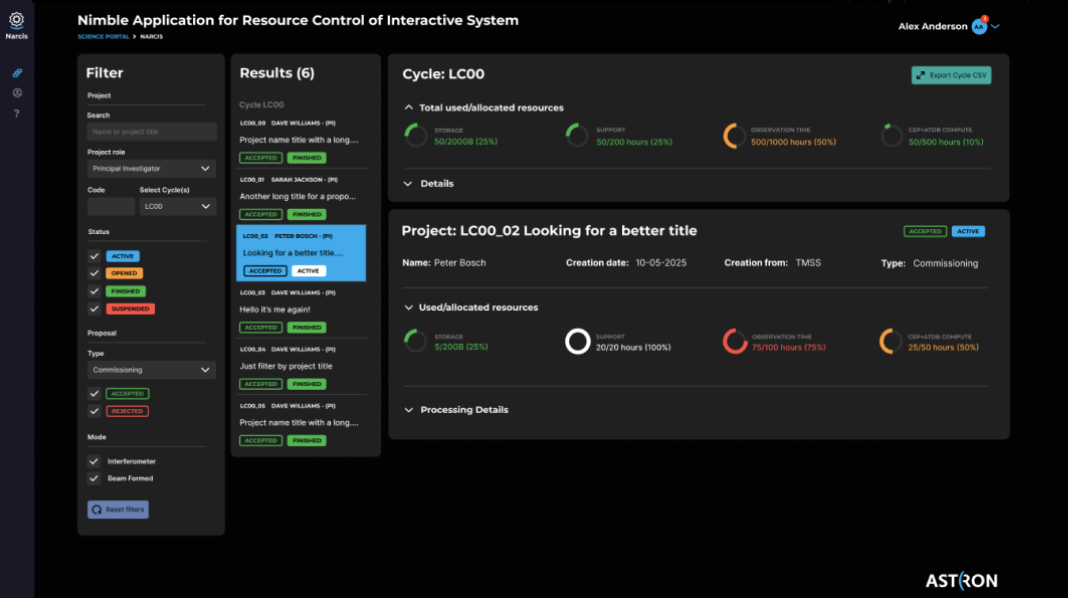Click the Storage gauge for project LC00_02
The height and width of the screenshot is (598, 1068).
tap(415, 341)
